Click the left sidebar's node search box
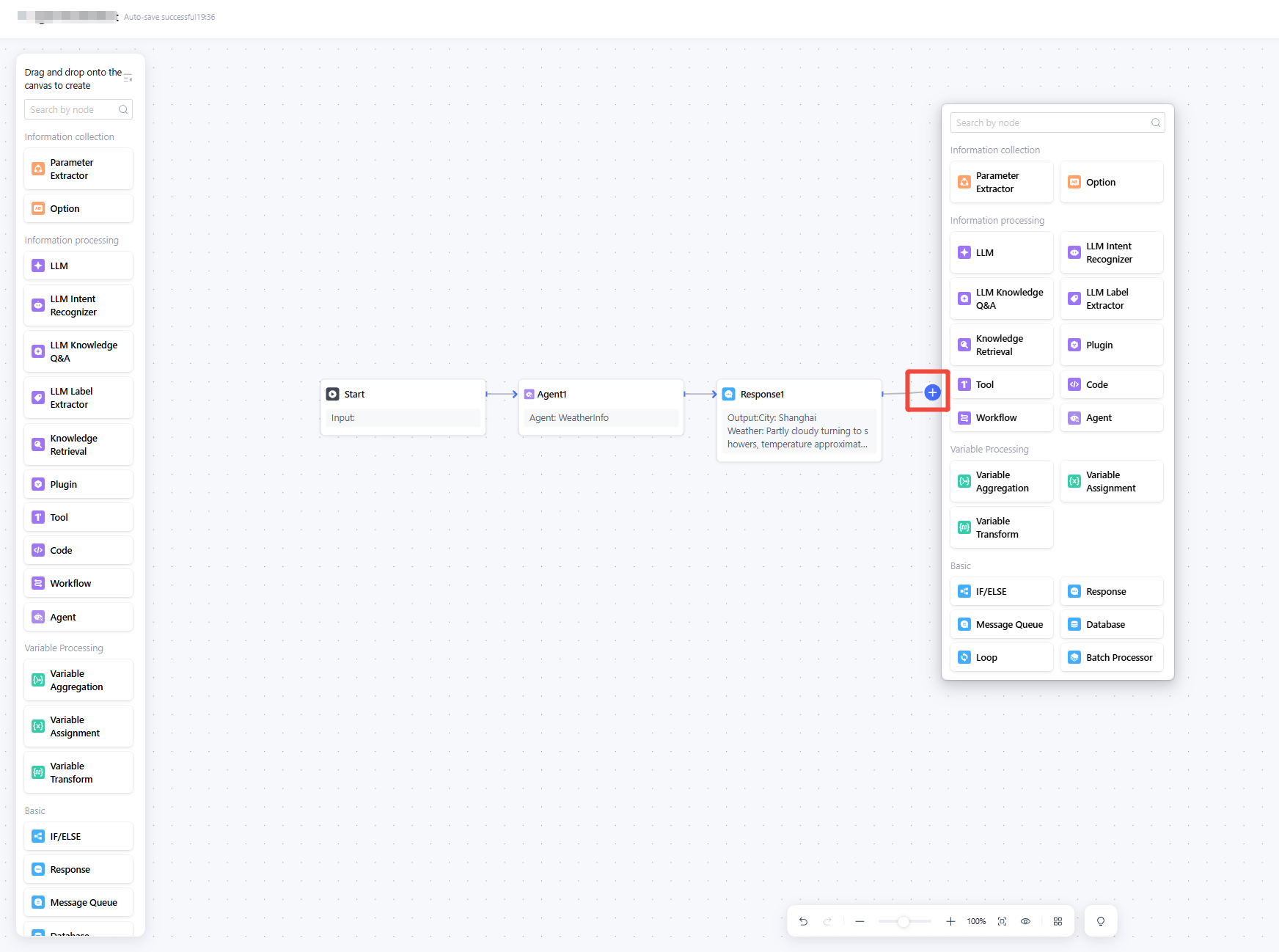 73,109
